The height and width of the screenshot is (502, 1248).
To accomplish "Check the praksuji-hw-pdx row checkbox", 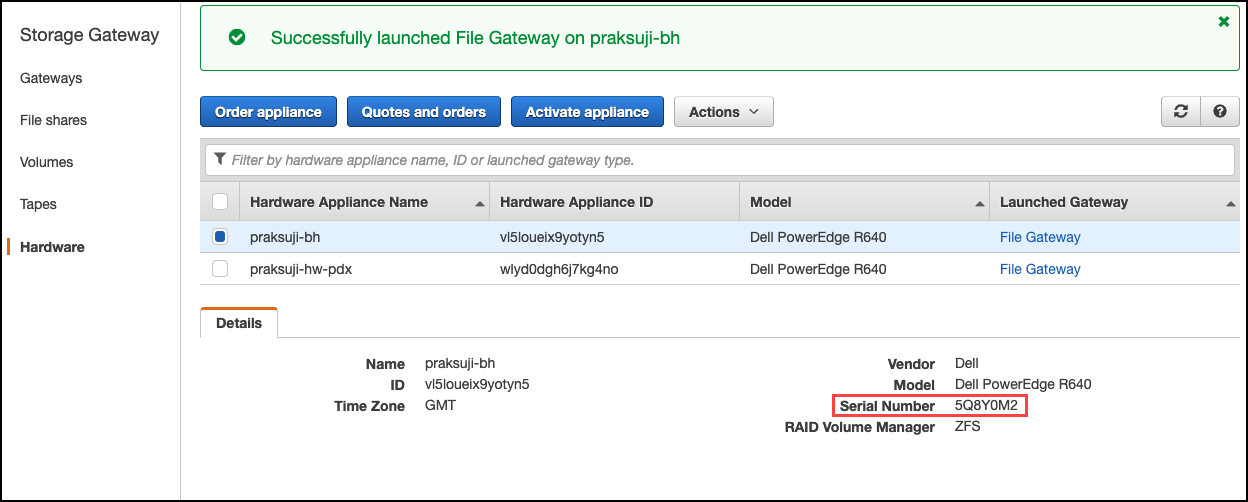I will click(220, 269).
